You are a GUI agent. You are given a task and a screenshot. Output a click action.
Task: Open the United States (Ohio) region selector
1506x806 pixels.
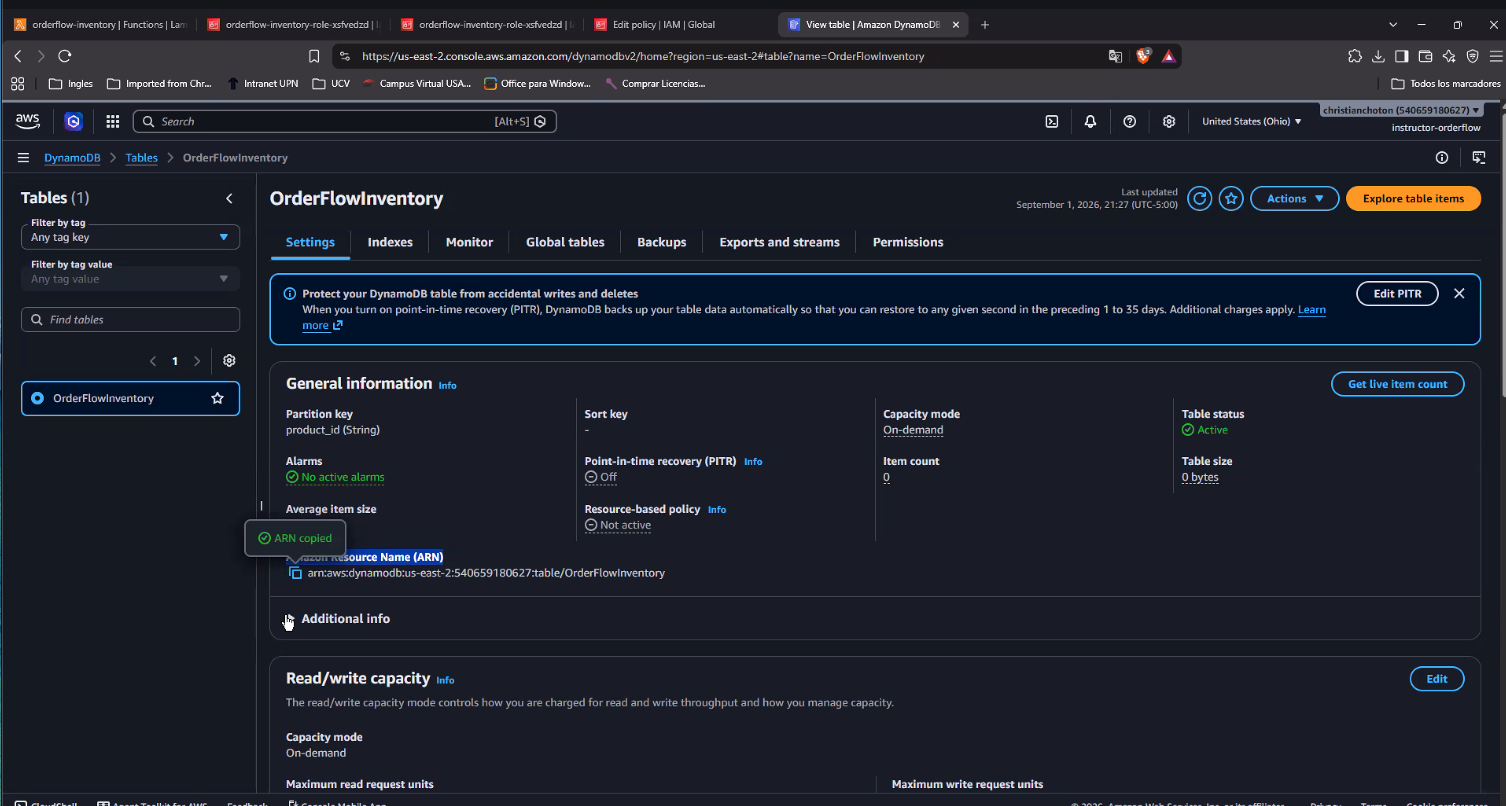pos(1252,121)
